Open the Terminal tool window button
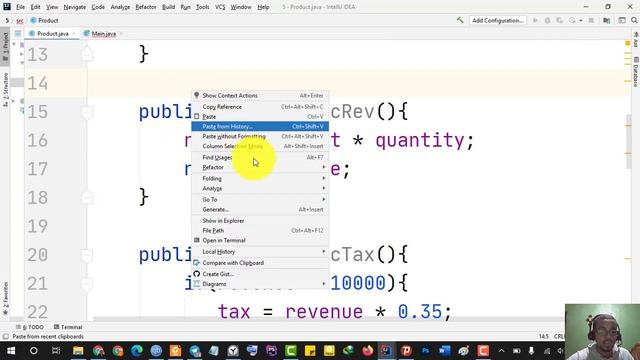 [68, 327]
